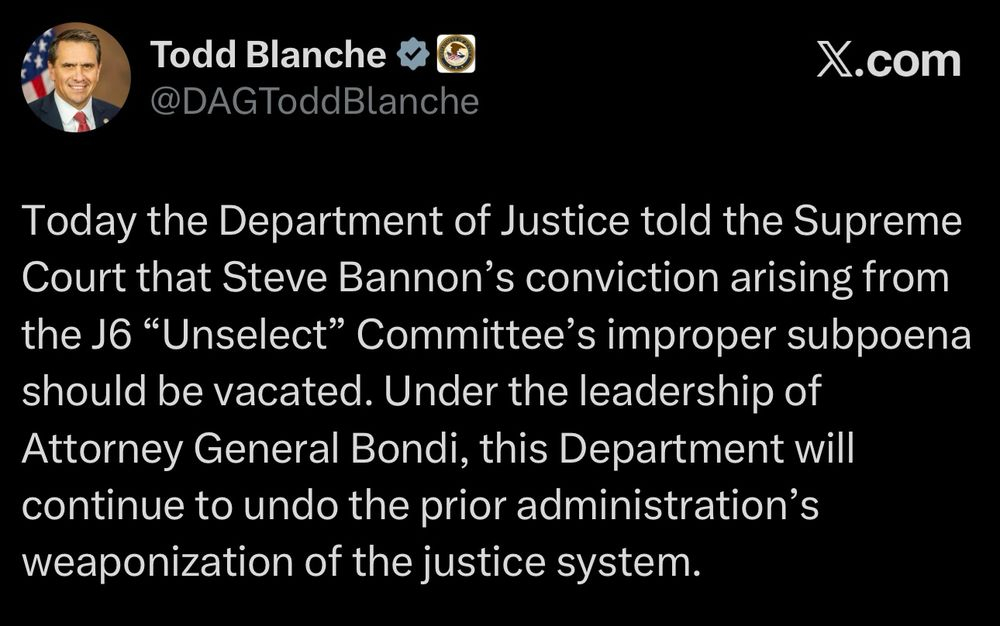
Task: Click the Justice Department seal badge
Action: coord(457,56)
